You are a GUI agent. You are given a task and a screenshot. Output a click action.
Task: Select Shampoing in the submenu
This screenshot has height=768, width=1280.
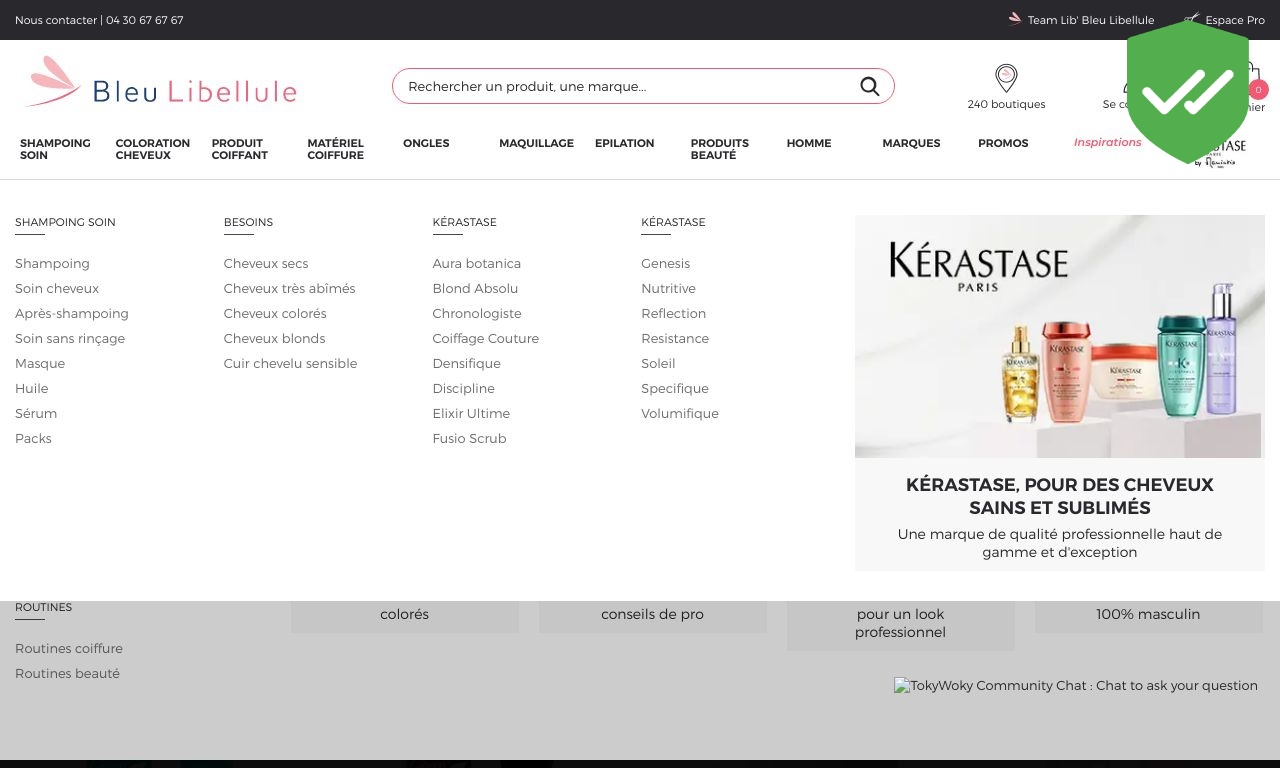[x=52, y=263]
